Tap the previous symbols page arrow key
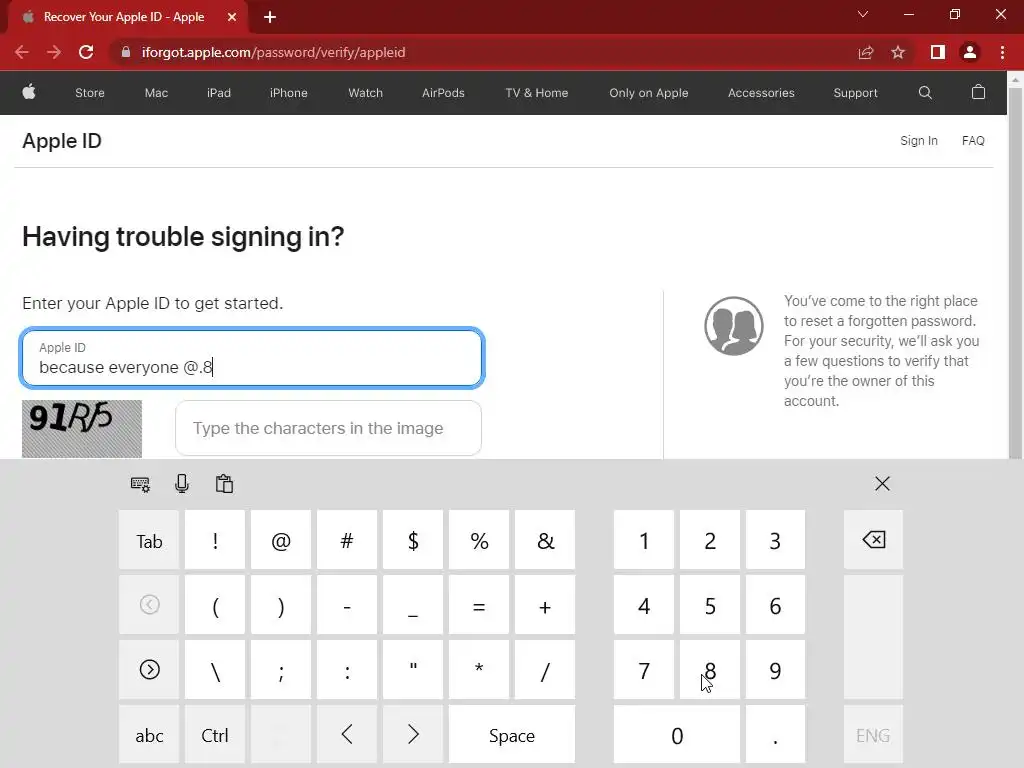1024x768 pixels. (149, 605)
